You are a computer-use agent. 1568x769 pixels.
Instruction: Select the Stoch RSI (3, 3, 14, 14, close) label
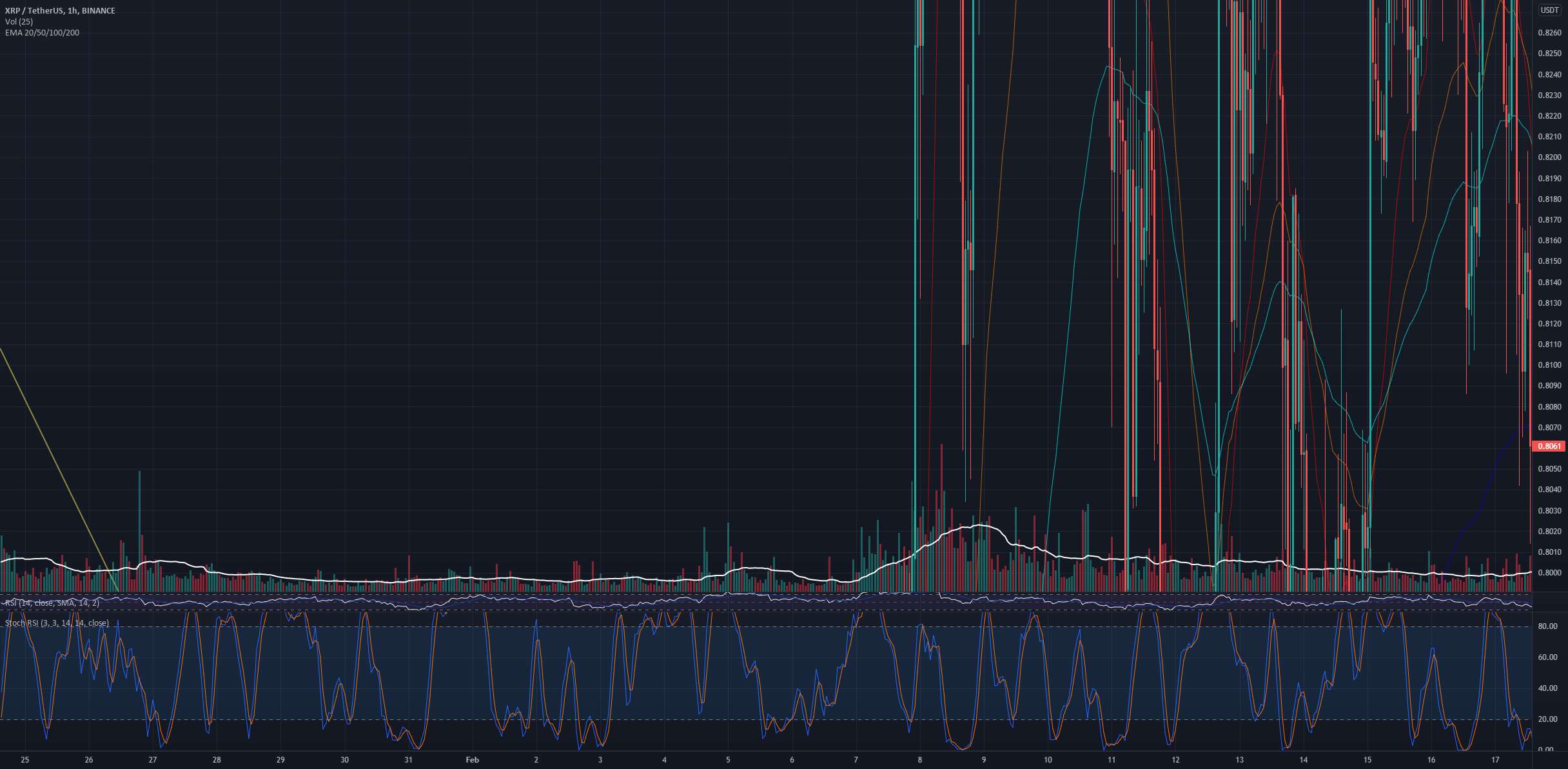[x=57, y=623]
